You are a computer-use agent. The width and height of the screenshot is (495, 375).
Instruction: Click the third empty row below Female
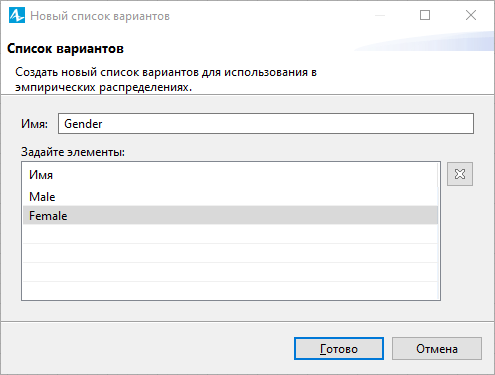pyautogui.click(x=230, y=272)
